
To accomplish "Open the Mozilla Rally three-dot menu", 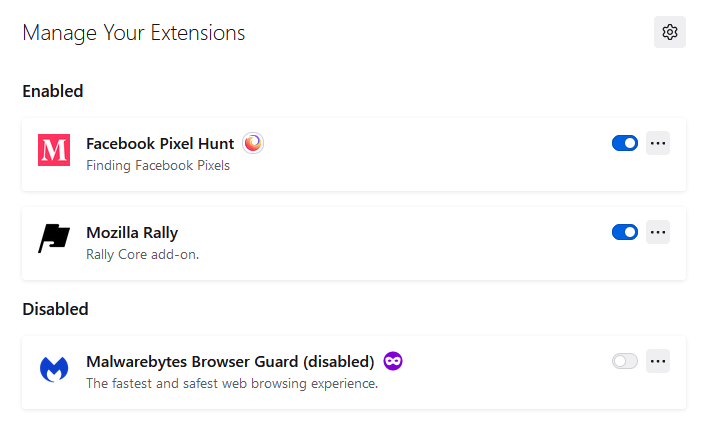I will (x=658, y=232).
